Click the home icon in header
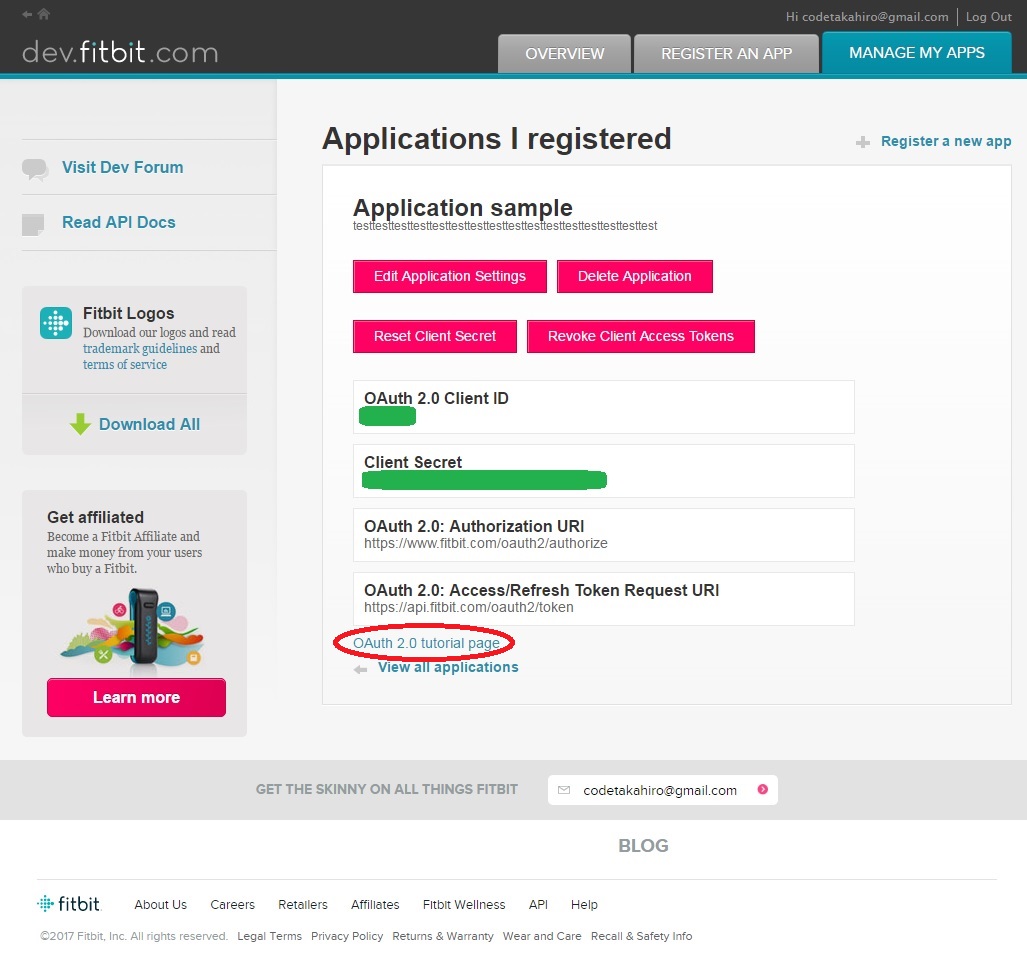The height and width of the screenshot is (977, 1027). [x=44, y=14]
